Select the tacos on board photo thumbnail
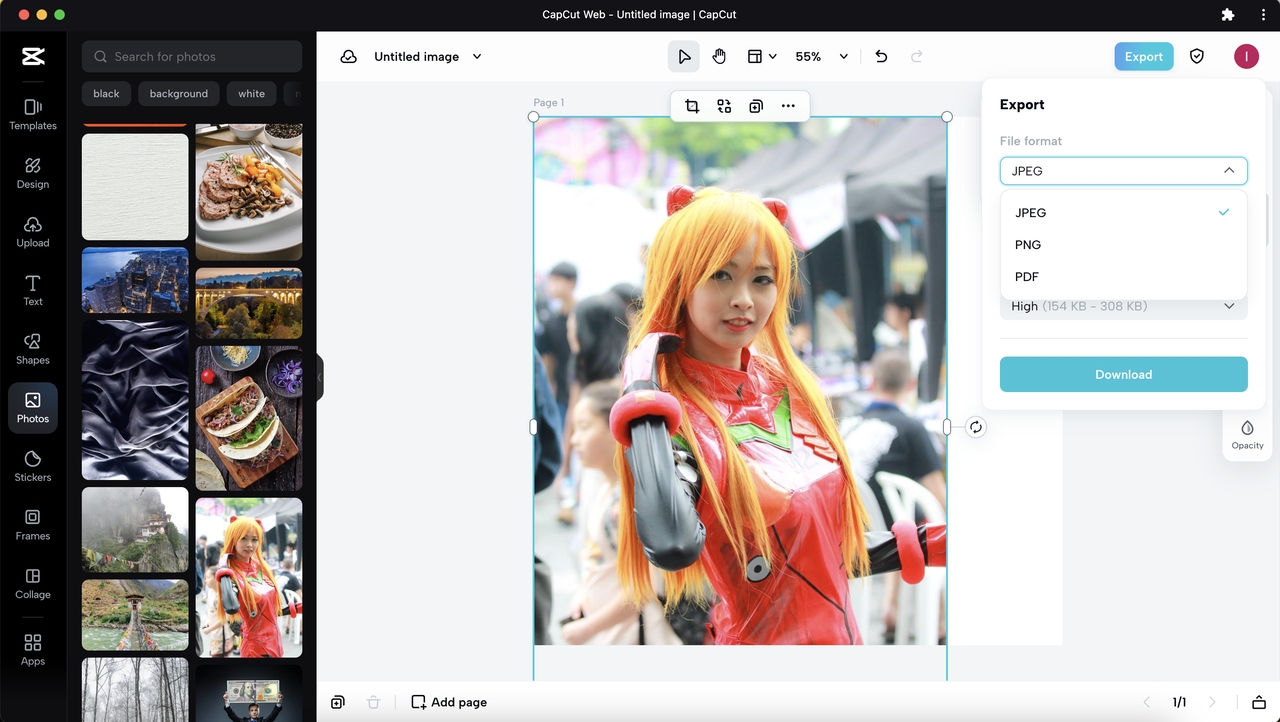 (249, 418)
